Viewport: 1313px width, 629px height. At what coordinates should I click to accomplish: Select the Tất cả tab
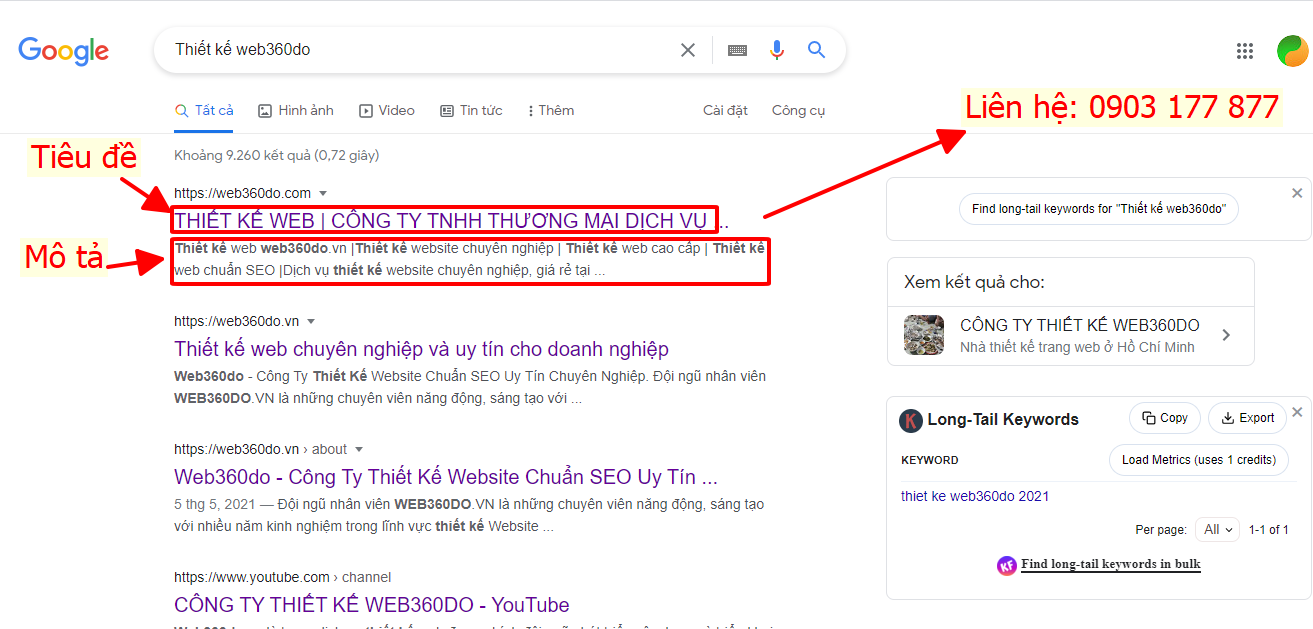[x=204, y=110]
